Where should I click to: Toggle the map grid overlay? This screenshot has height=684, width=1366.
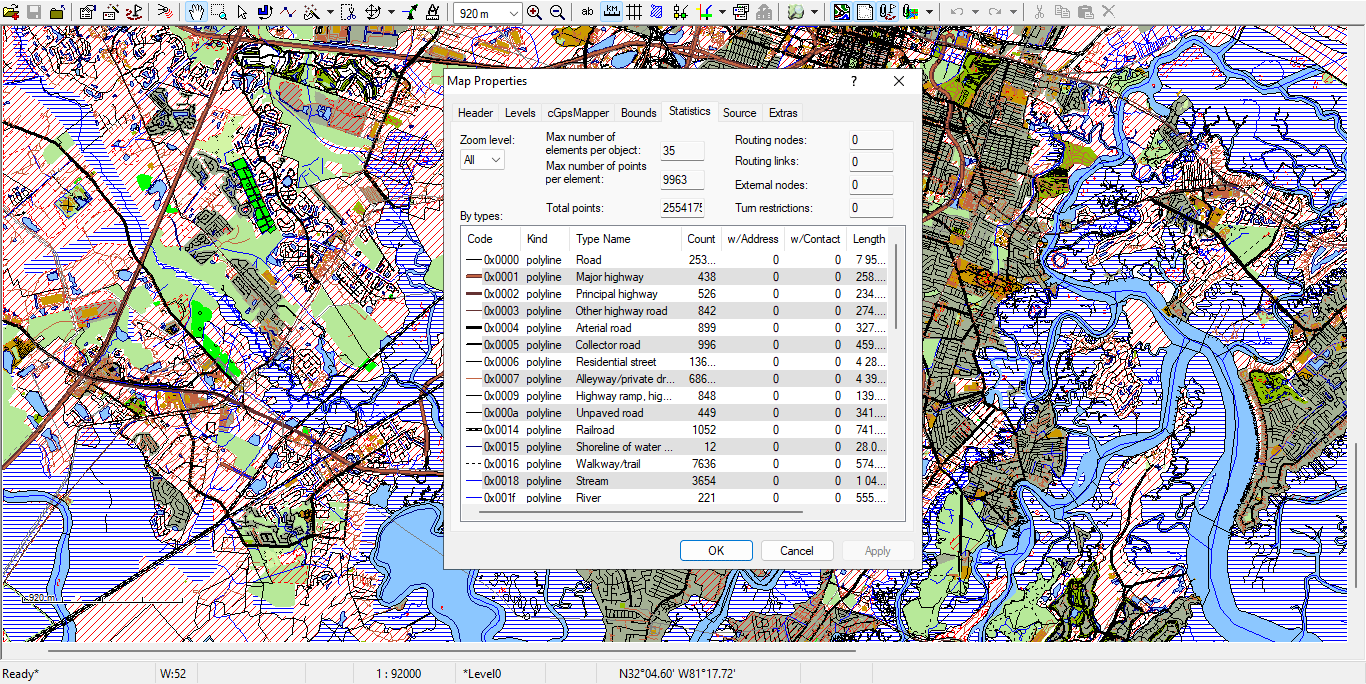[x=633, y=11]
